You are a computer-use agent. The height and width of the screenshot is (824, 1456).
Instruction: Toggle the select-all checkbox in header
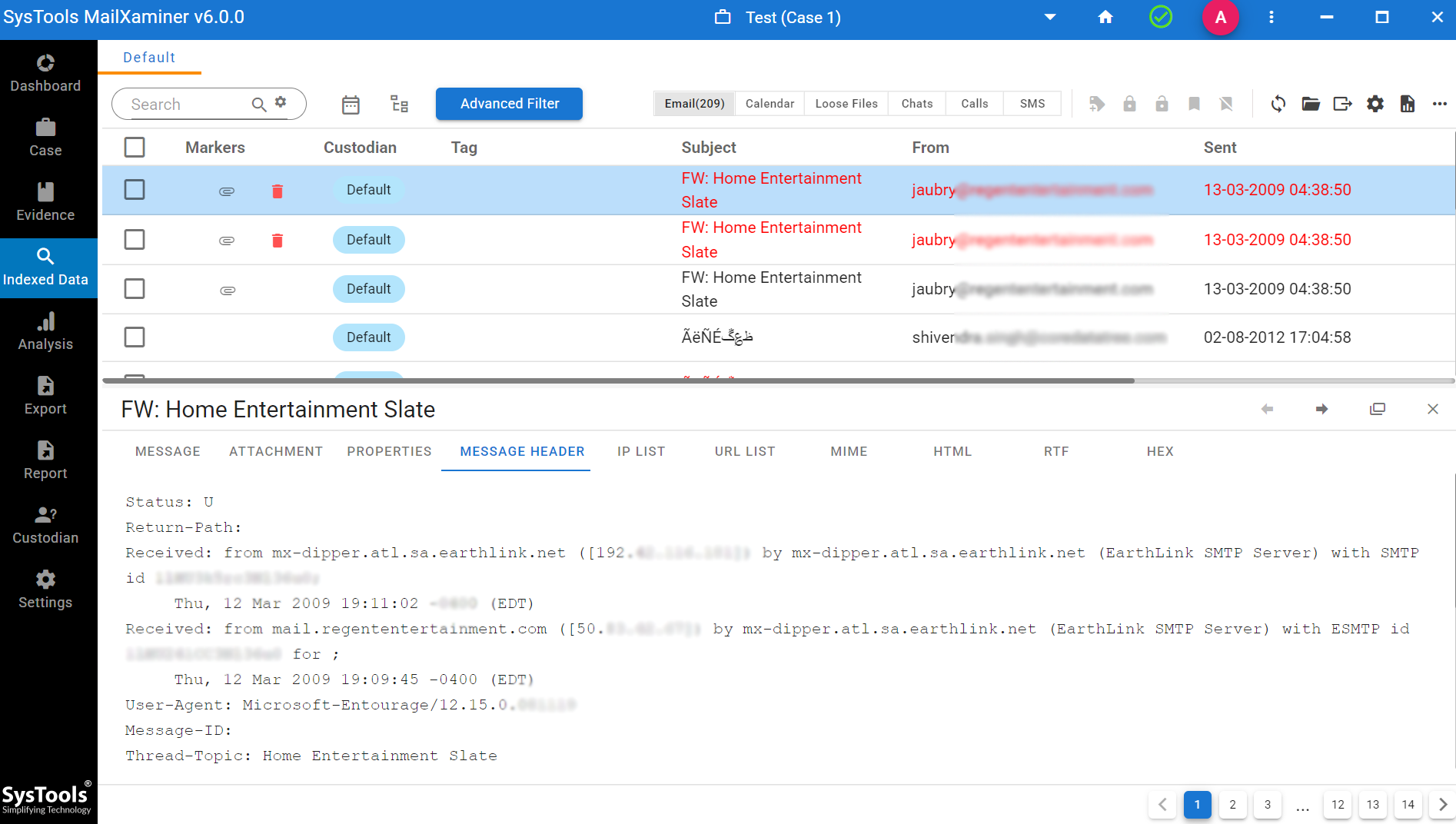tap(135, 148)
